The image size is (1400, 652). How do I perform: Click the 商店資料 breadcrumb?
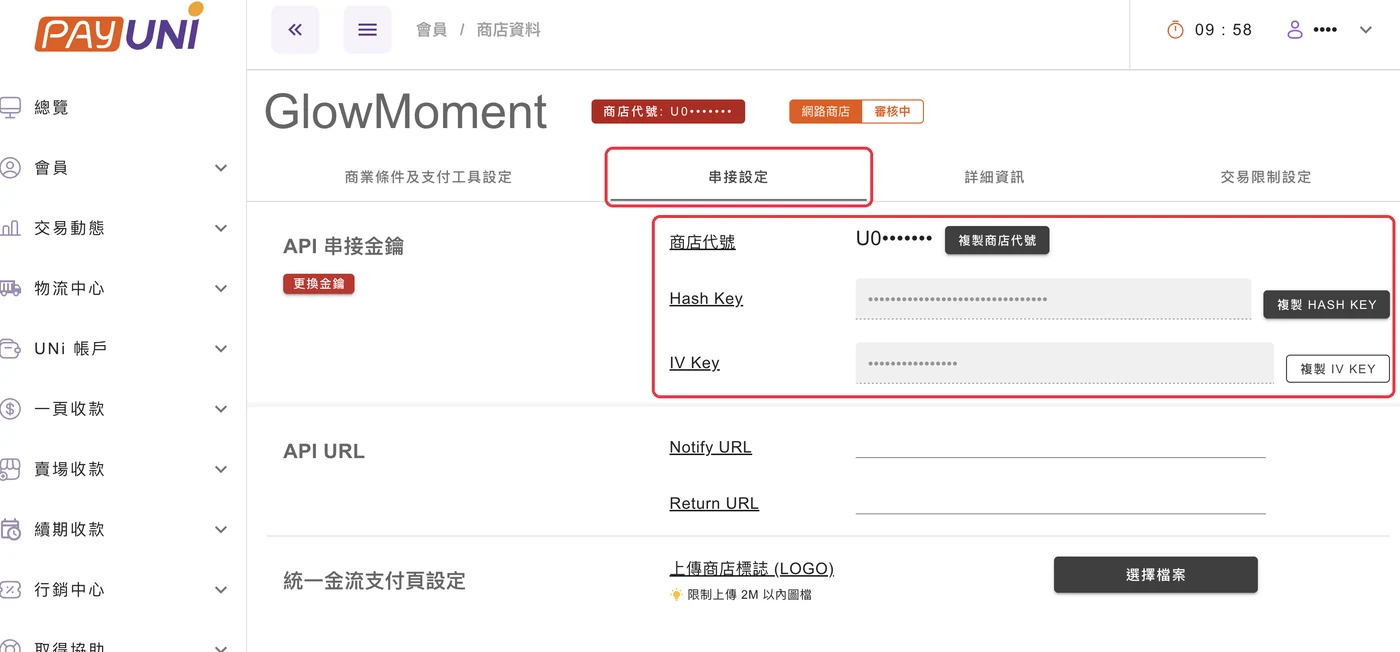point(509,30)
